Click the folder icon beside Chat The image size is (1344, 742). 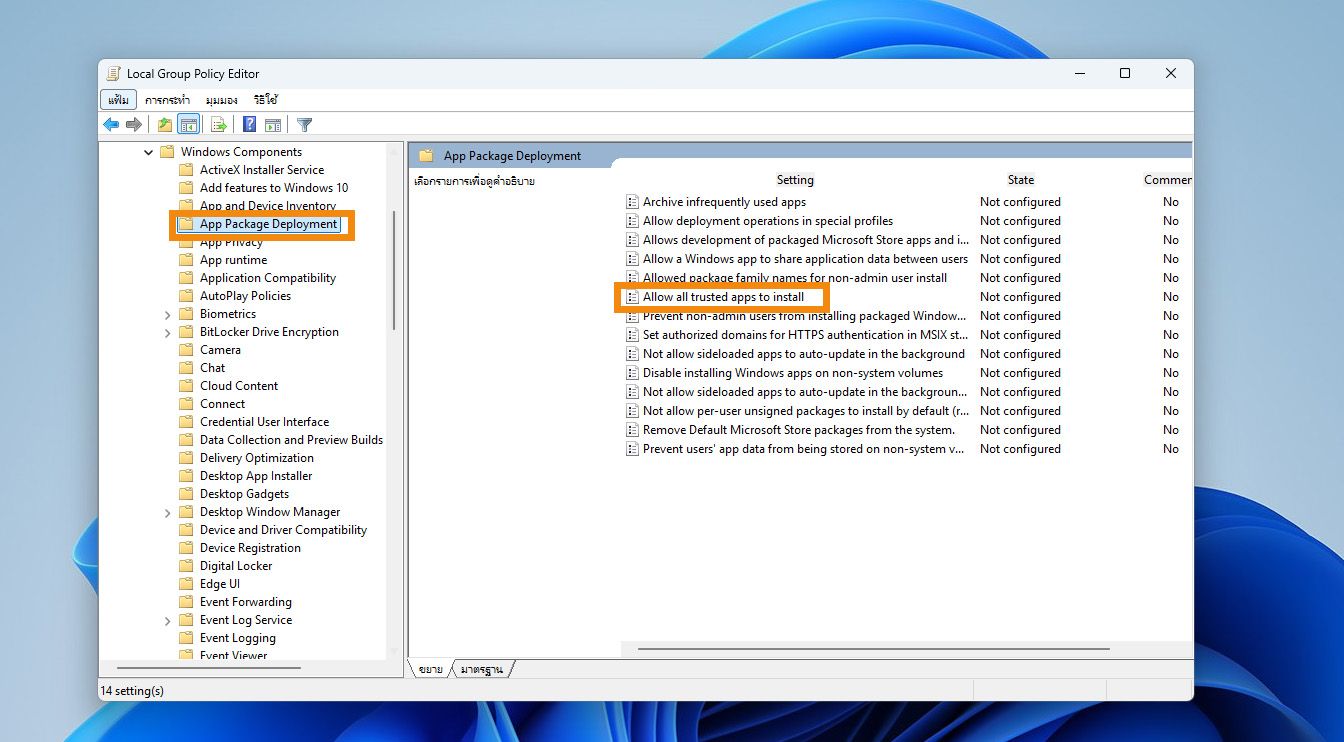click(186, 368)
